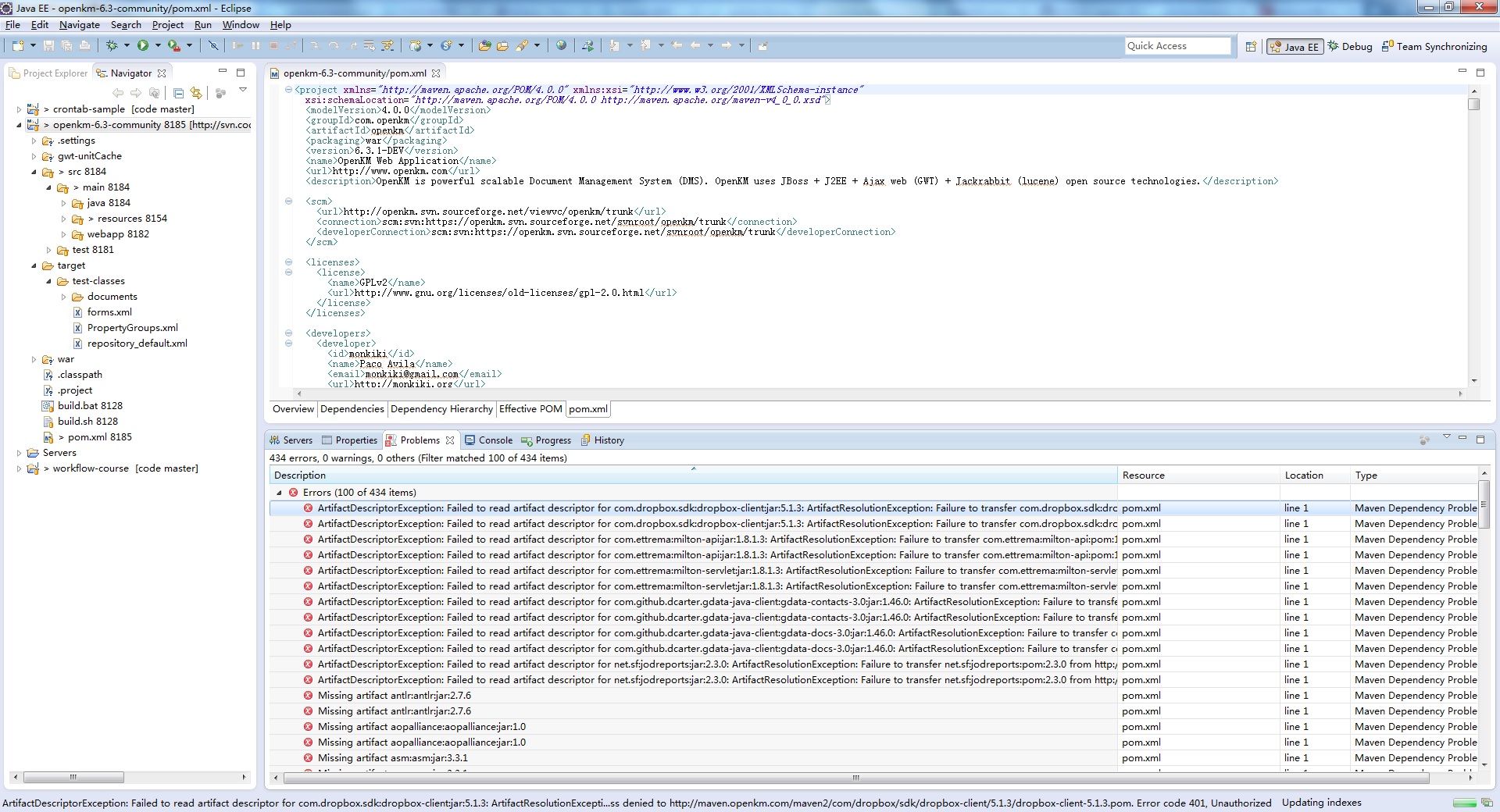Open the Run button dropdown arrow
This screenshot has height=812, width=1500.
click(x=158, y=46)
